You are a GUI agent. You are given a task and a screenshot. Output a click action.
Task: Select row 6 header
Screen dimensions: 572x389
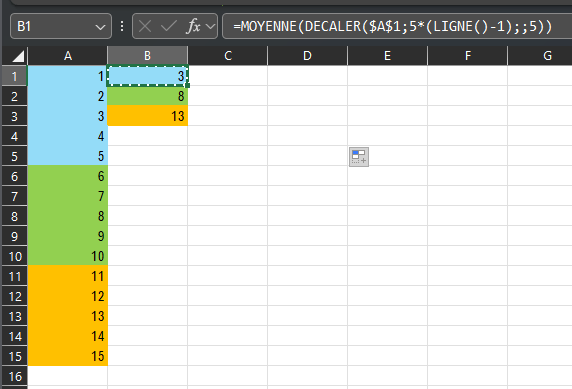[14, 176]
